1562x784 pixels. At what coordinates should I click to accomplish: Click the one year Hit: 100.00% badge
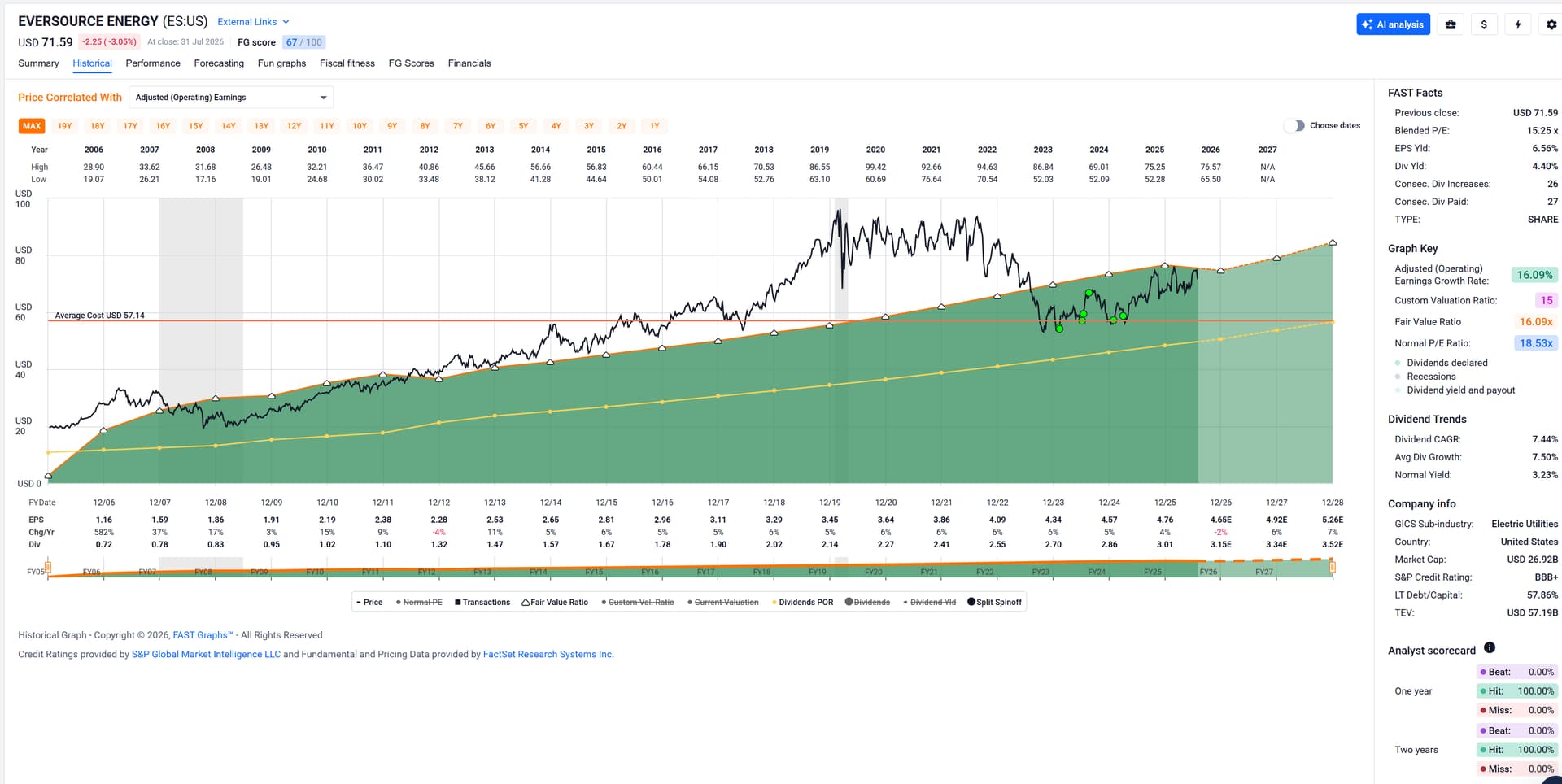click(x=1517, y=691)
